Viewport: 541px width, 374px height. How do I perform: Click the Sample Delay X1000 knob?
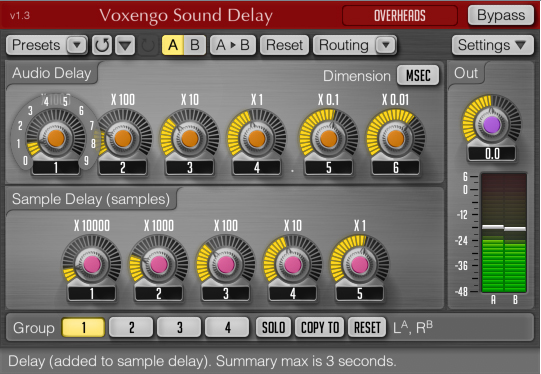pos(159,264)
